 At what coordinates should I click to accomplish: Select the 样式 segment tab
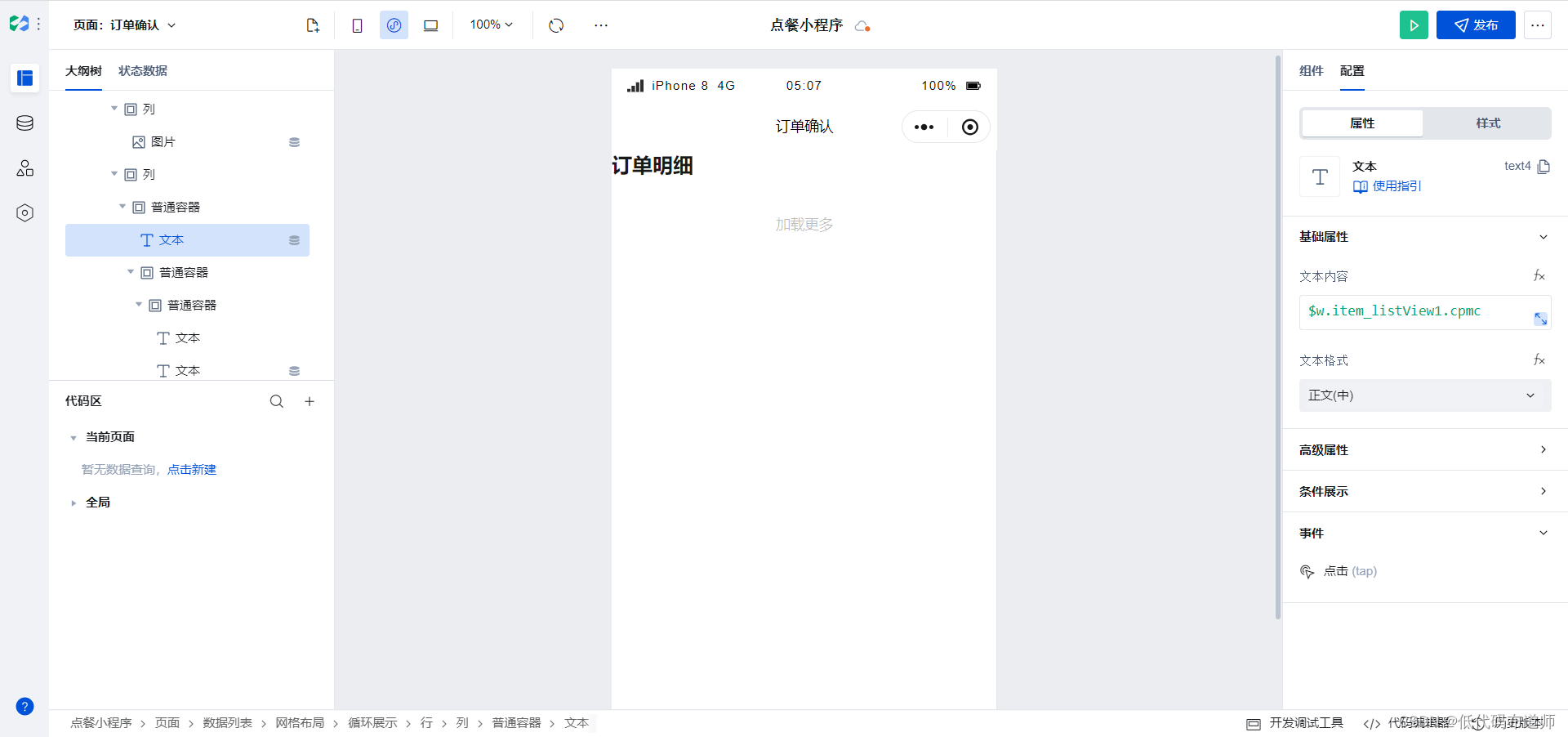[x=1488, y=123]
